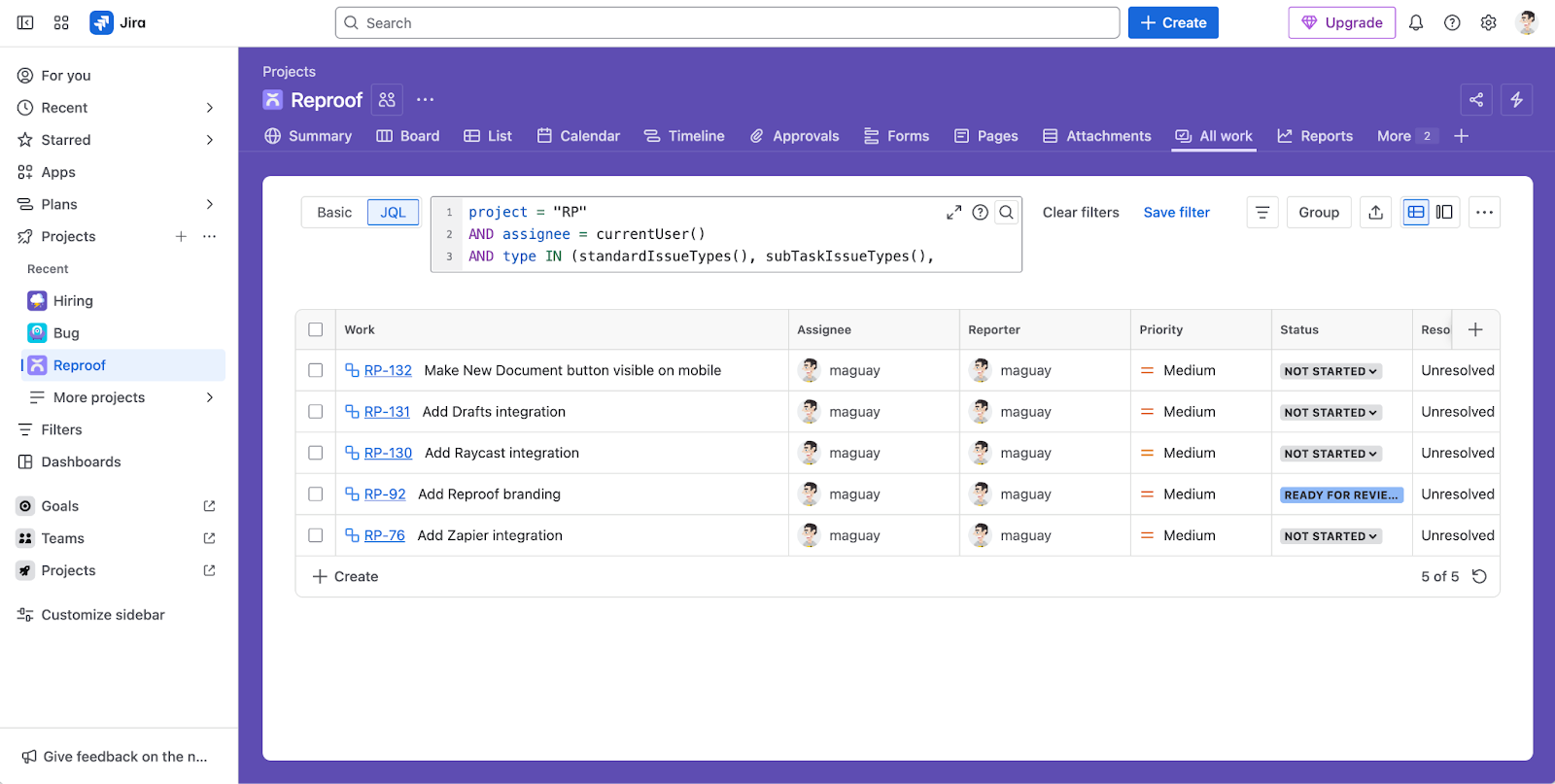Expand the JQL editor with arrows icon
The width and height of the screenshot is (1555, 784).
tap(953, 212)
